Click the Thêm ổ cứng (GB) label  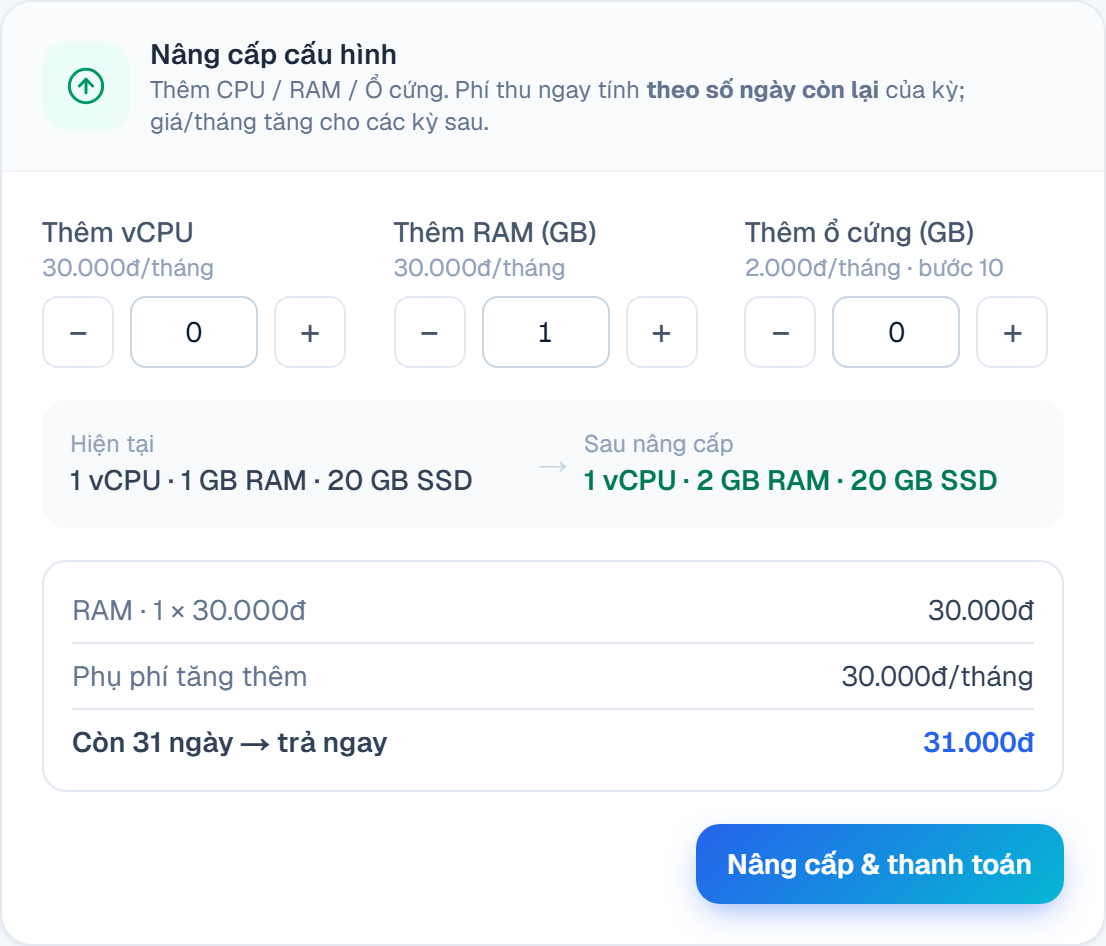860,233
